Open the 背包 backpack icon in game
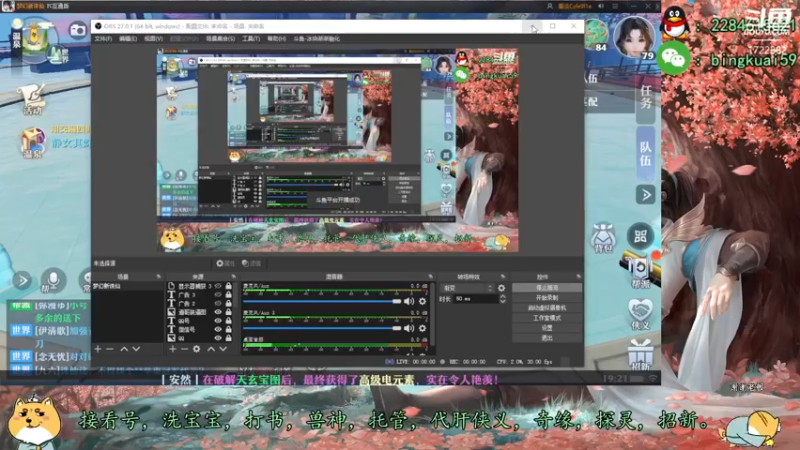The image size is (800, 450). (x=604, y=237)
